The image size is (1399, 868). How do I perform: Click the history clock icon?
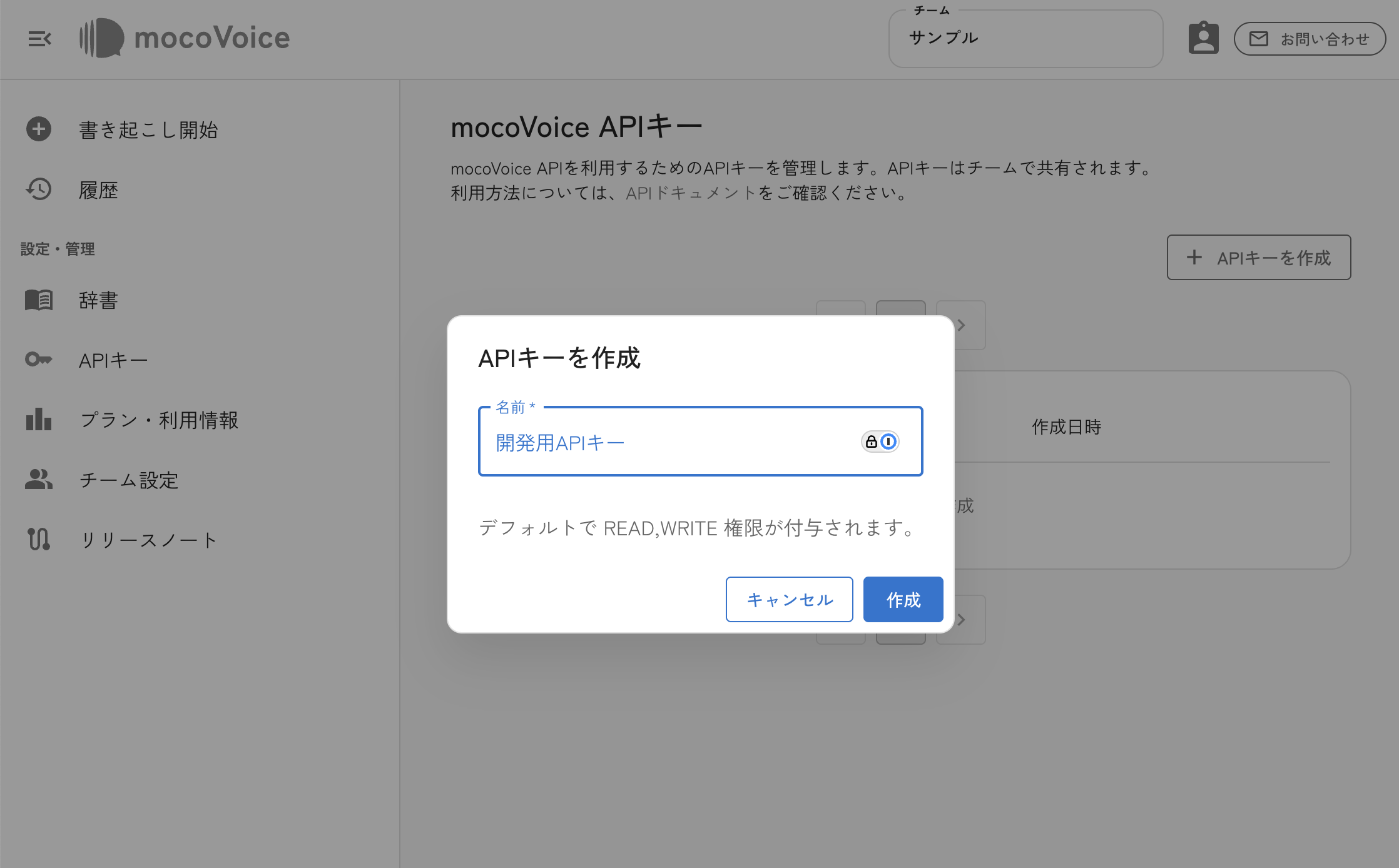click(x=39, y=189)
